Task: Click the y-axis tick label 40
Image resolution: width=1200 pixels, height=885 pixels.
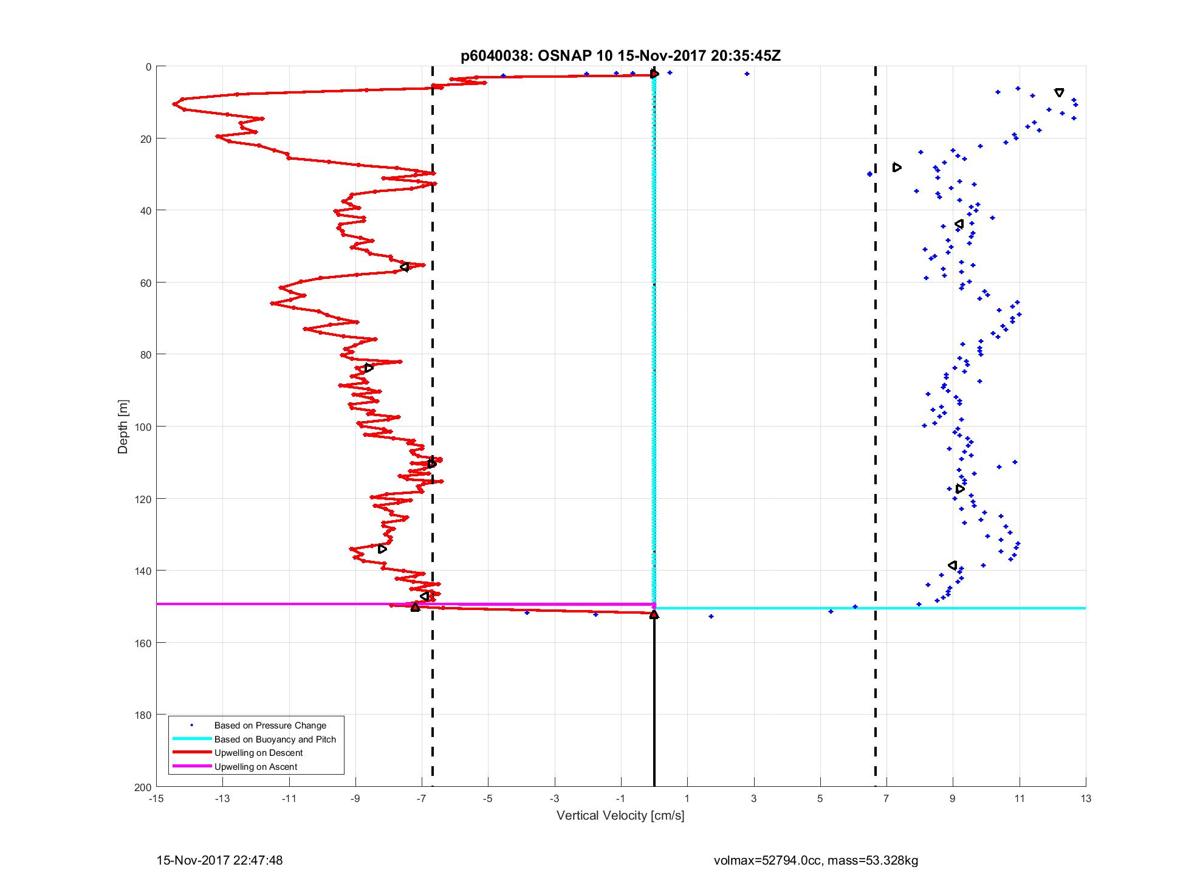Action: (x=145, y=211)
